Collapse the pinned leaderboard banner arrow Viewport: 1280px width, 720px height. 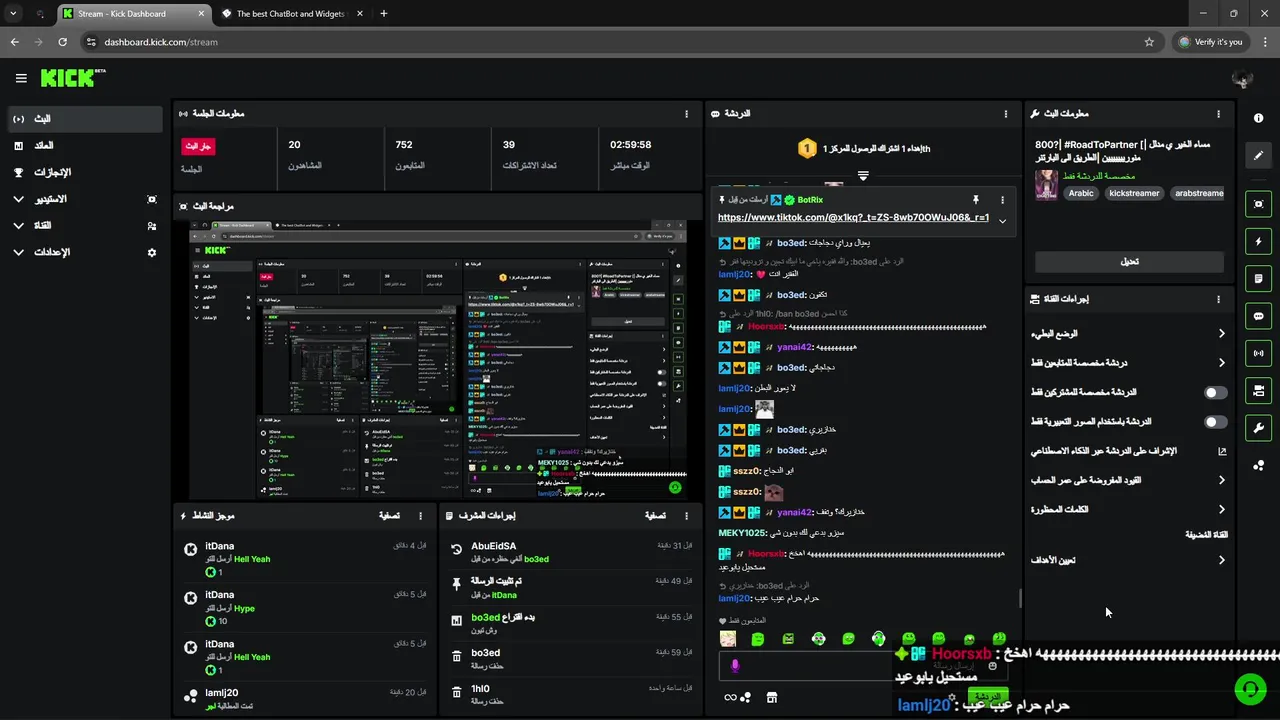863,175
